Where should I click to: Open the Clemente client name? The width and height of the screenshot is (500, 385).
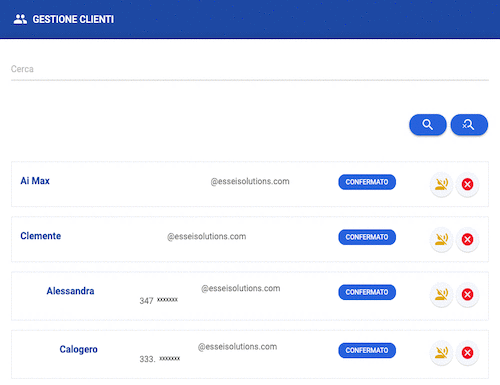(41, 236)
